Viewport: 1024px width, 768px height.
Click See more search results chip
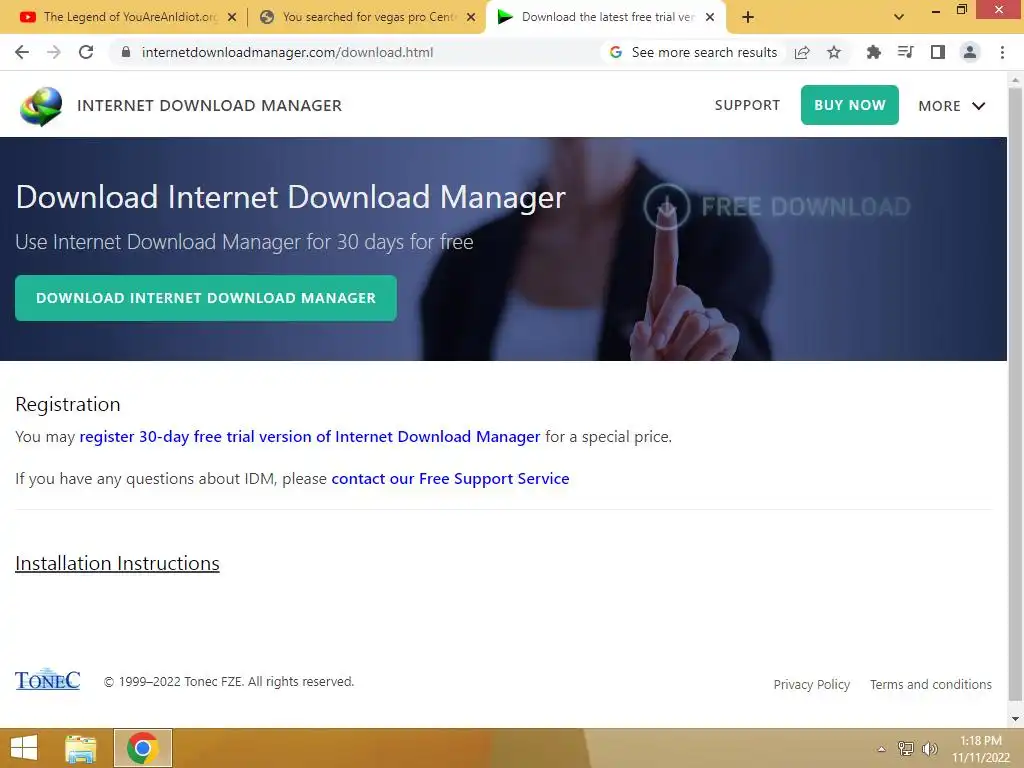[694, 52]
